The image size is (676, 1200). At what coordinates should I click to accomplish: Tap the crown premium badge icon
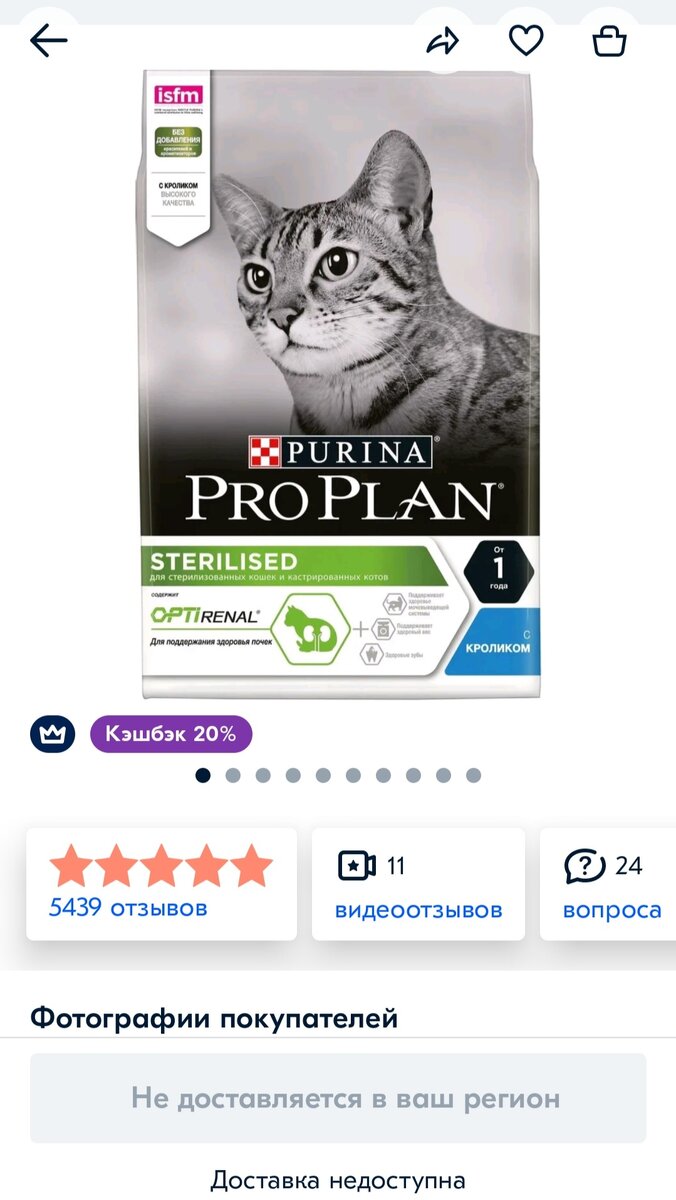point(50,735)
